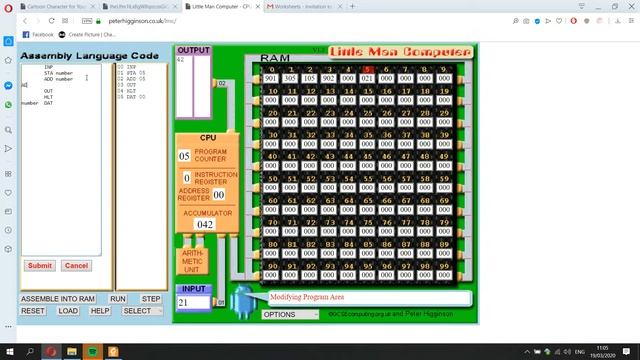Click Cancel under the assembly code

coord(76,266)
